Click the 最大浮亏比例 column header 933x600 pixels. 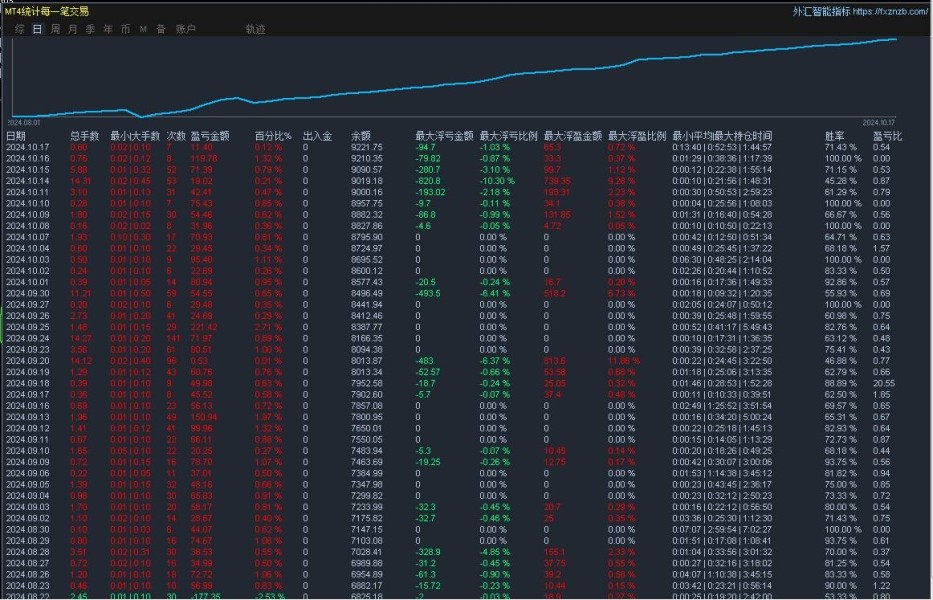click(509, 136)
